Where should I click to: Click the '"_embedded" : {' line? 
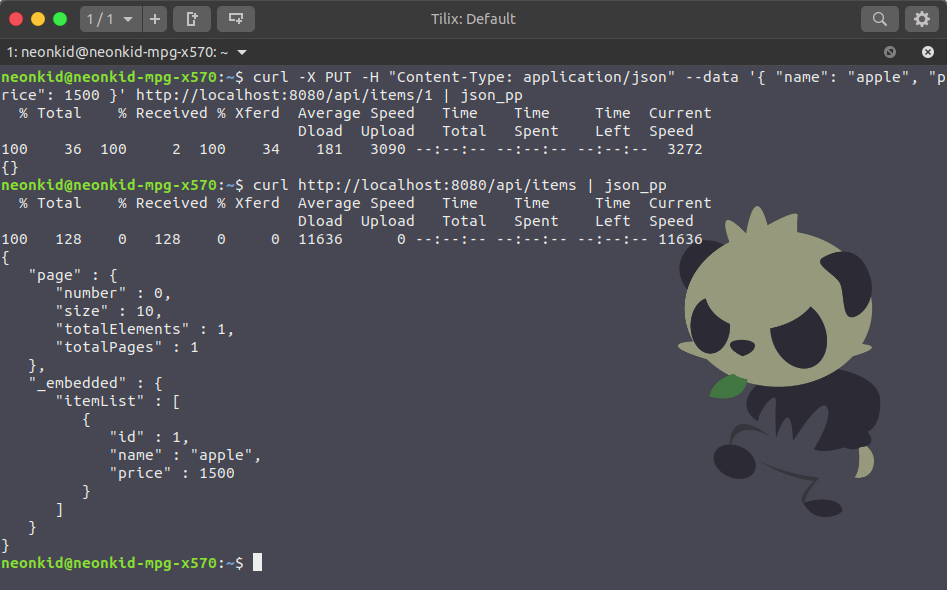[x=95, y=383]
